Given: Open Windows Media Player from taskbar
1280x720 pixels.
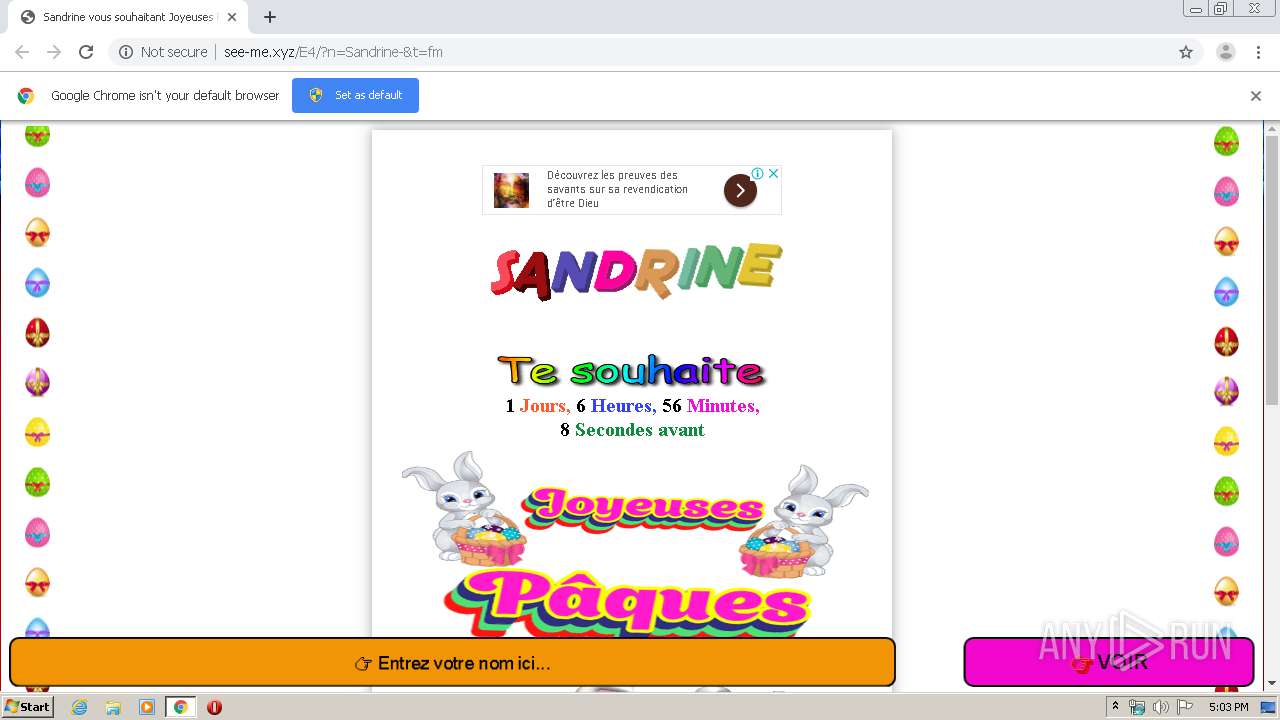Looking at the screenshot, I should (147, 707).
